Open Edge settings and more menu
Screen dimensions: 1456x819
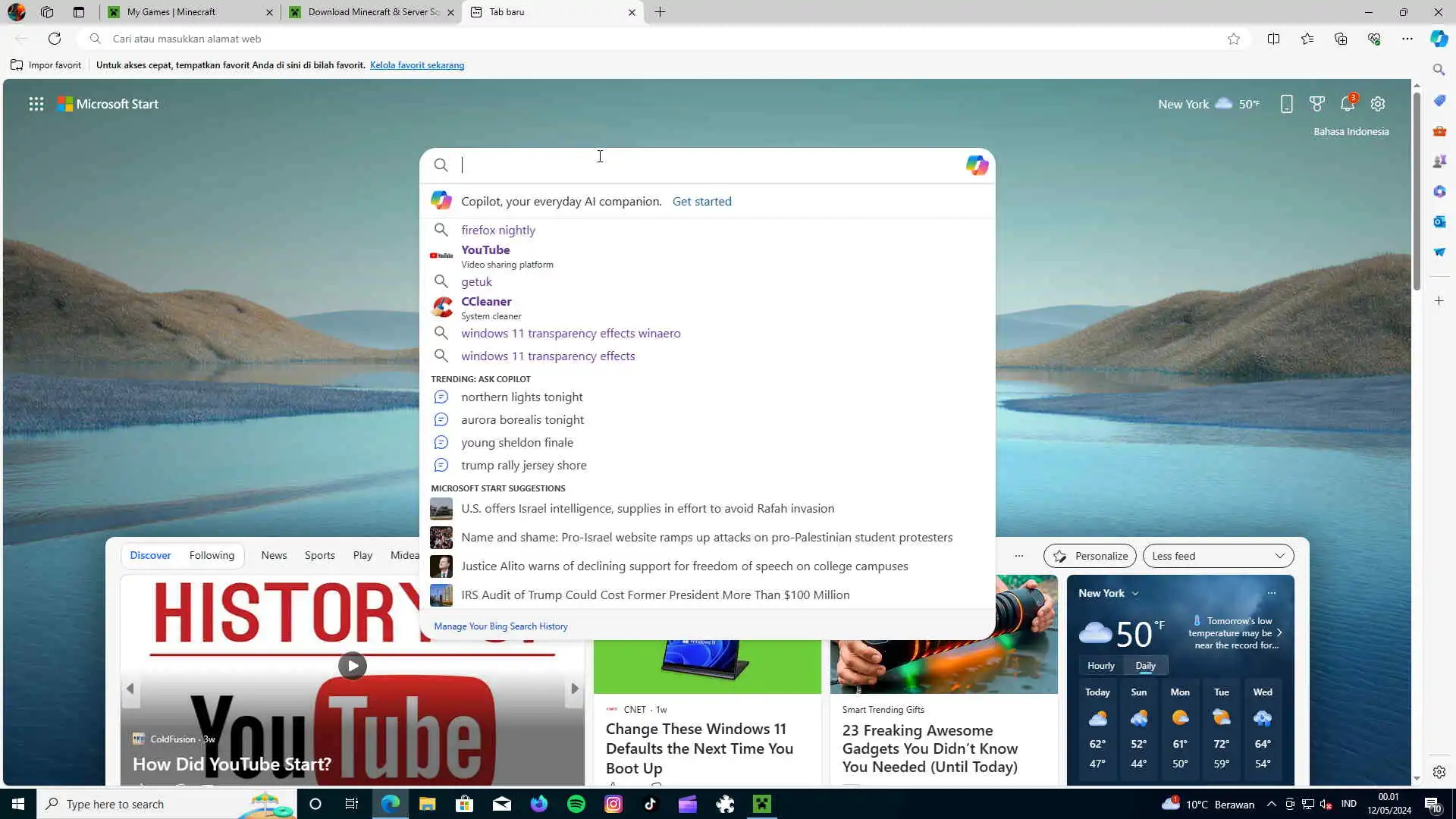1407,39
